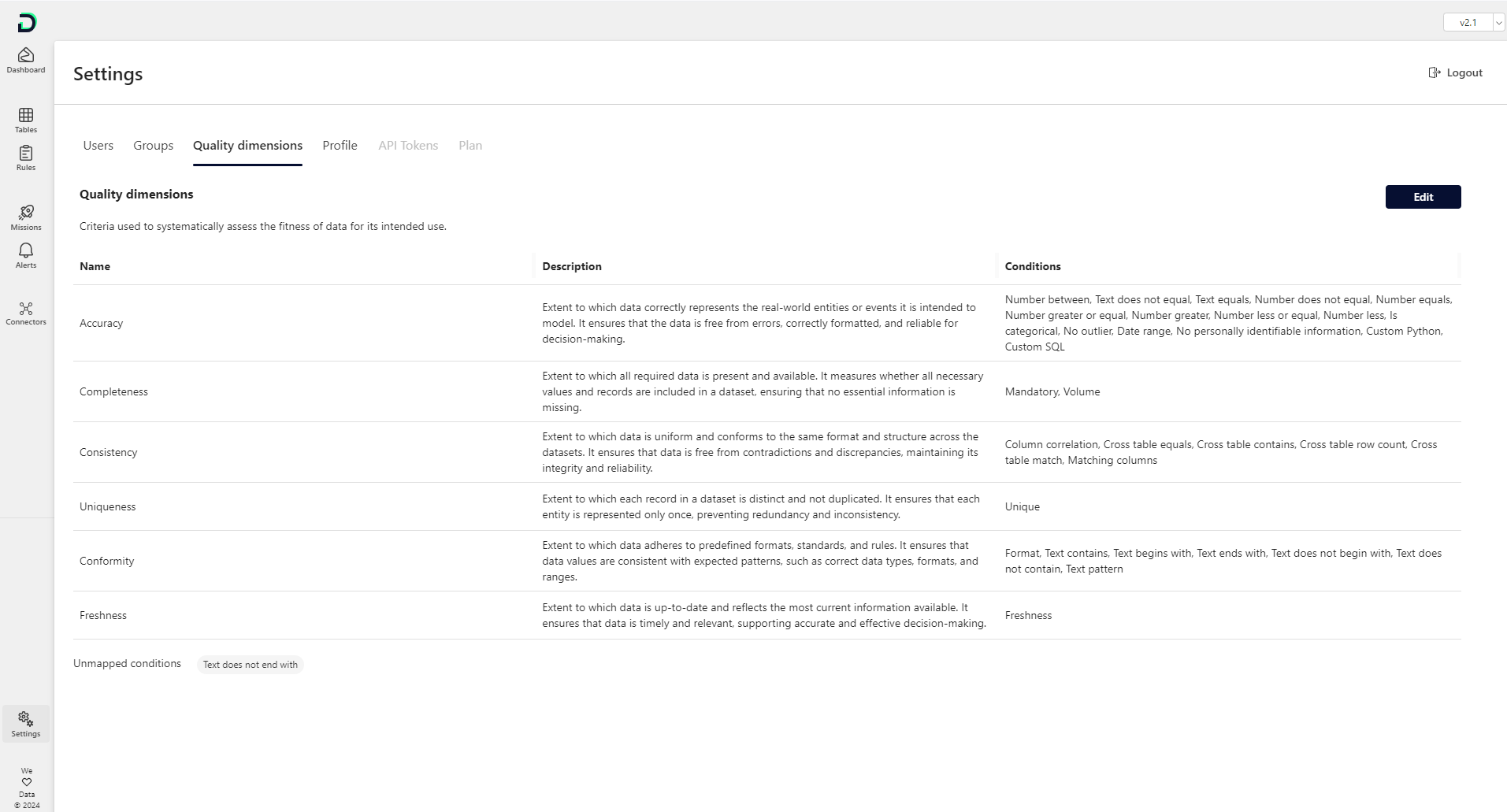Select the Quality dimensions tab
The height and width of the screenshot is (812, 1507).
[247, 146]
